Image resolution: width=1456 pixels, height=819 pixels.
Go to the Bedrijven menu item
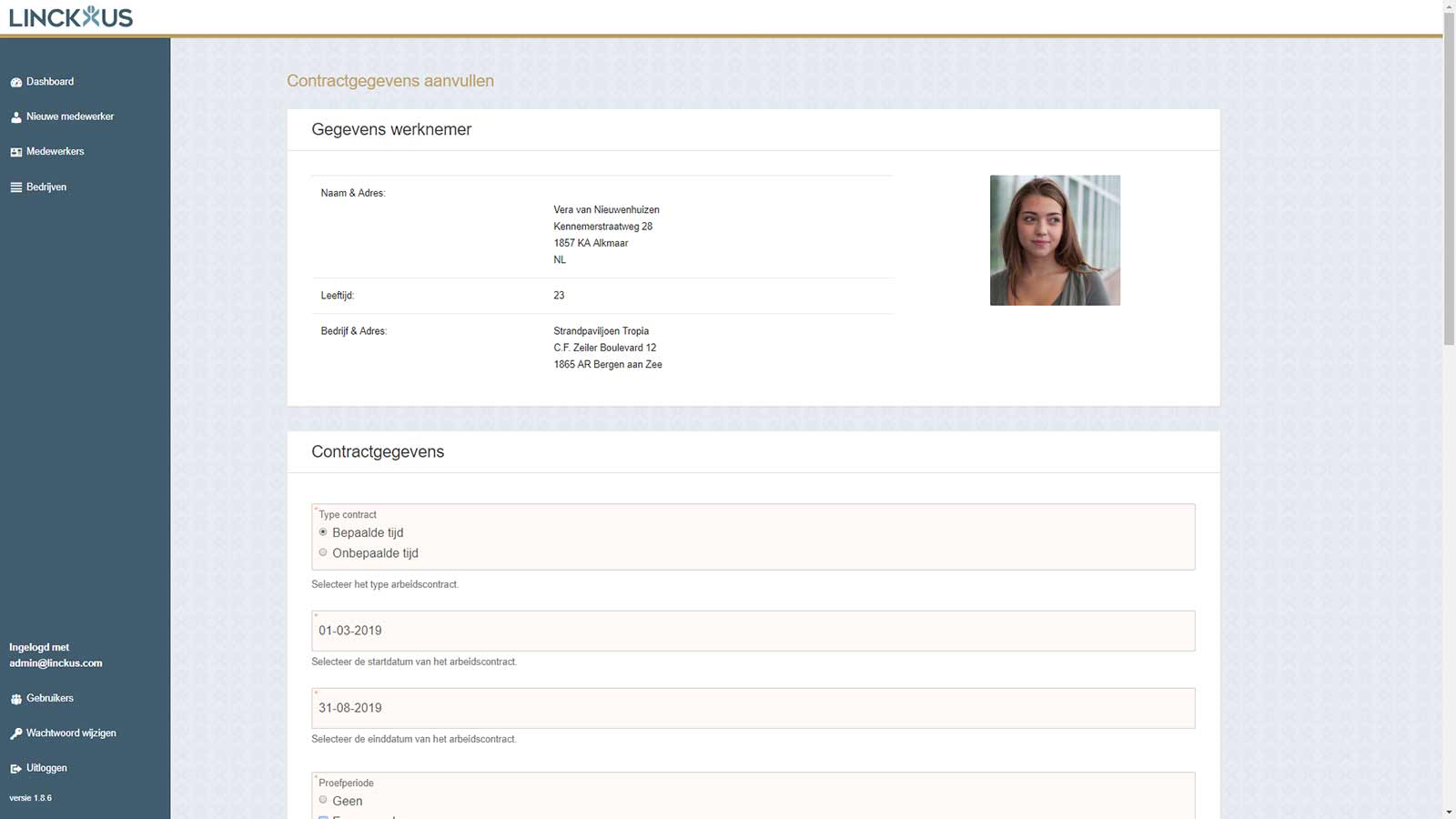pyautogui.click(x=46, y=187)
